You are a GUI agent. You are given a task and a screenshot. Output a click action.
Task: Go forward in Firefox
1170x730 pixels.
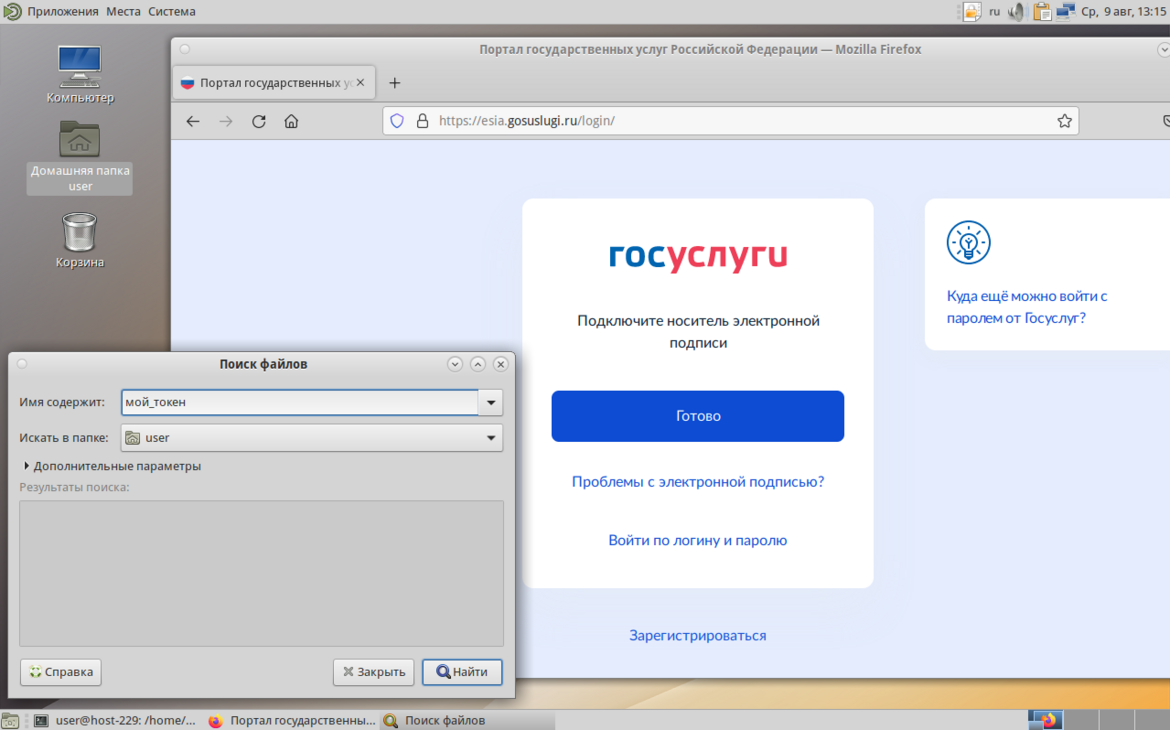pyautogui.click(x=225, y=121)
